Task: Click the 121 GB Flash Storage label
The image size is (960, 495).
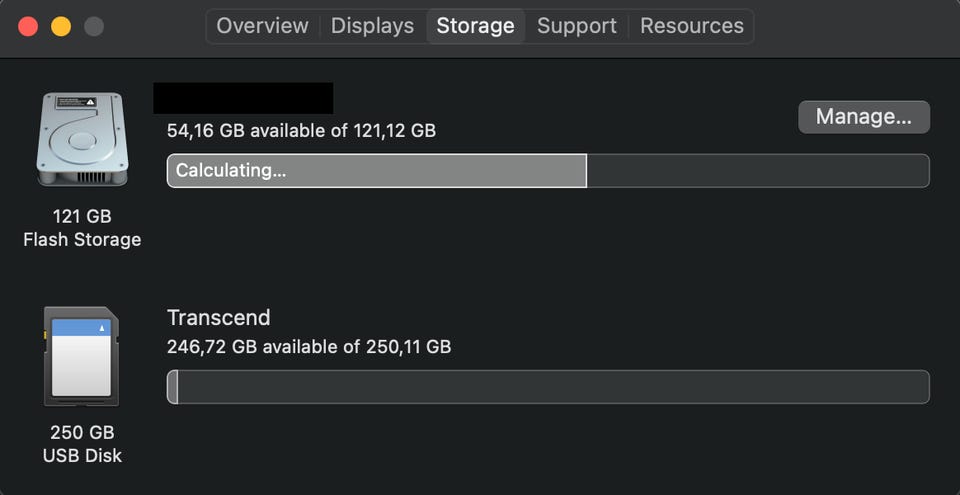Action: 82,228
